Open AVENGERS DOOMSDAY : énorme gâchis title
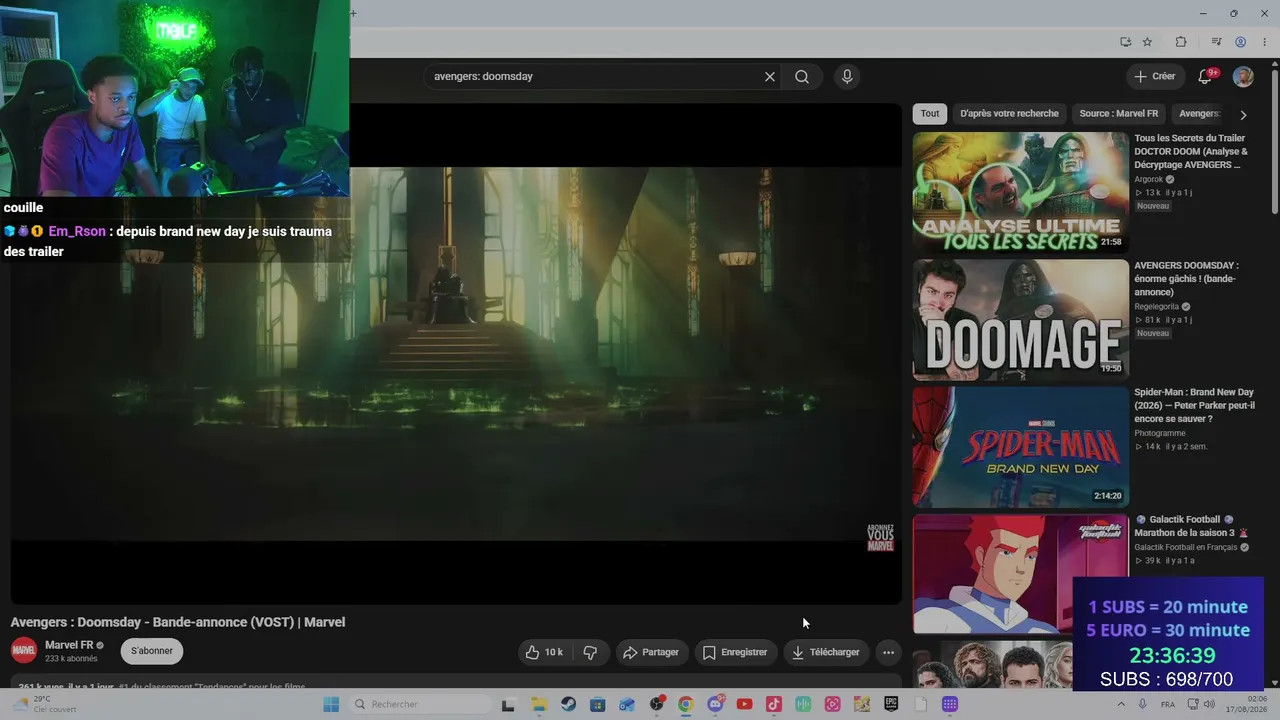This screenshot has height=720, width=1280. [1187, 279]
